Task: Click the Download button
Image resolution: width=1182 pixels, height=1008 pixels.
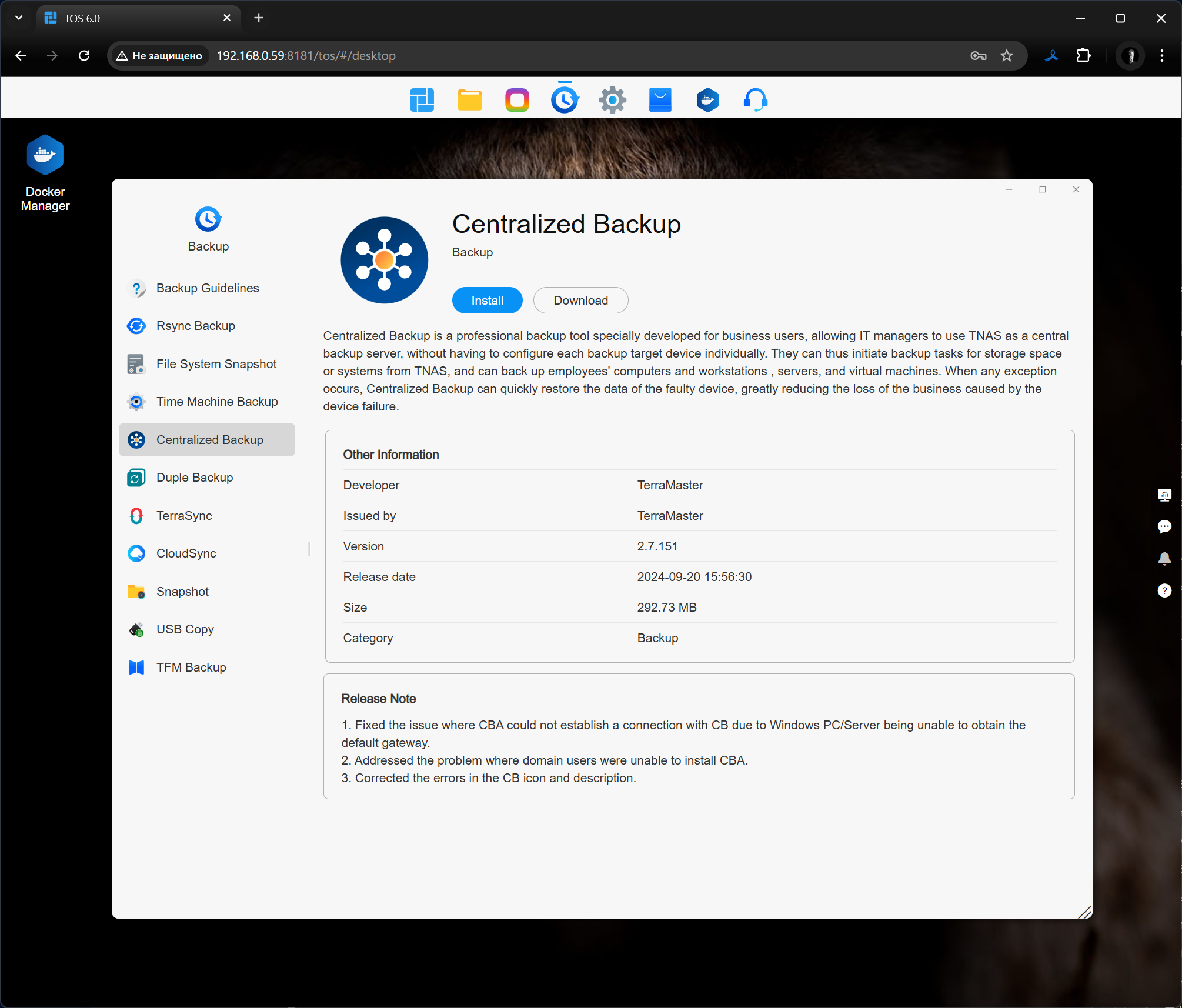Action: [580, 301]
